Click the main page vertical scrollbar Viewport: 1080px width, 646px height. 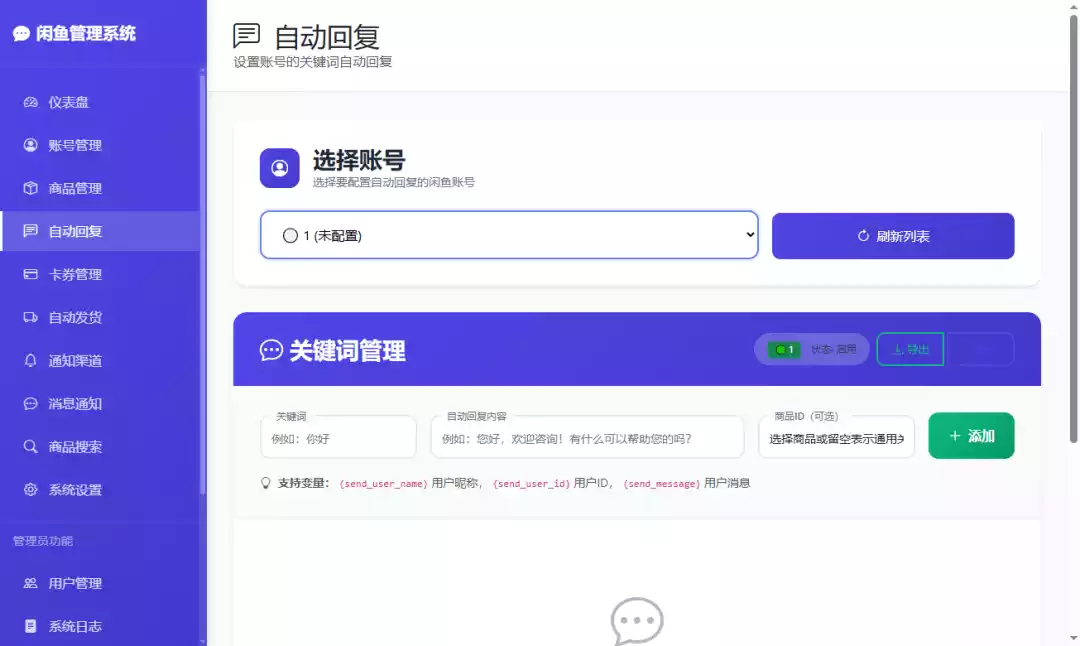coord(1073,227)
